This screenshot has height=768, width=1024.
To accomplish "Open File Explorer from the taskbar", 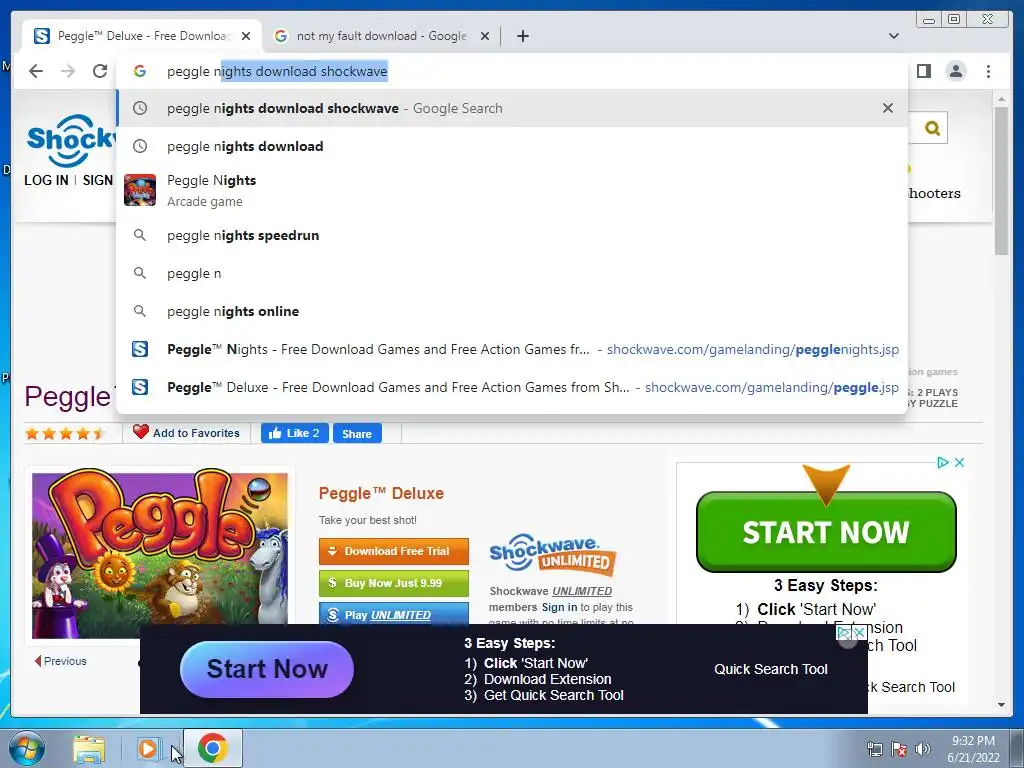I will click(89, 748).
